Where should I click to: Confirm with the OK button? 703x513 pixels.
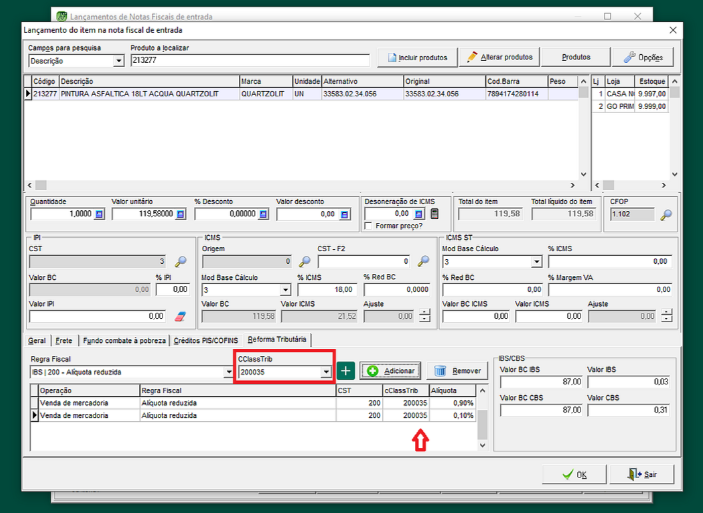[x=573, y=473]
